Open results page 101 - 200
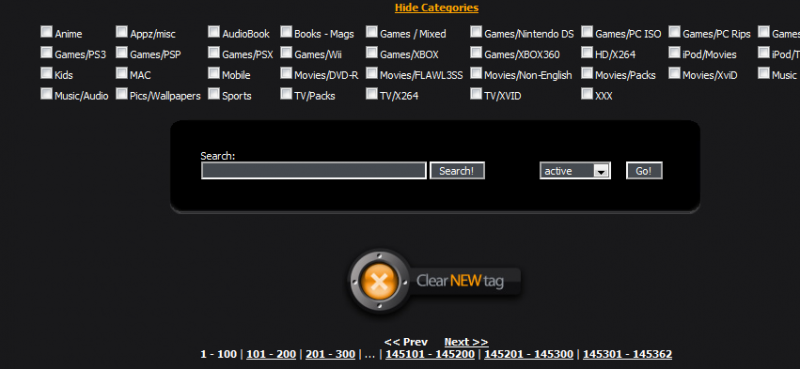 [x=271, y=354]
